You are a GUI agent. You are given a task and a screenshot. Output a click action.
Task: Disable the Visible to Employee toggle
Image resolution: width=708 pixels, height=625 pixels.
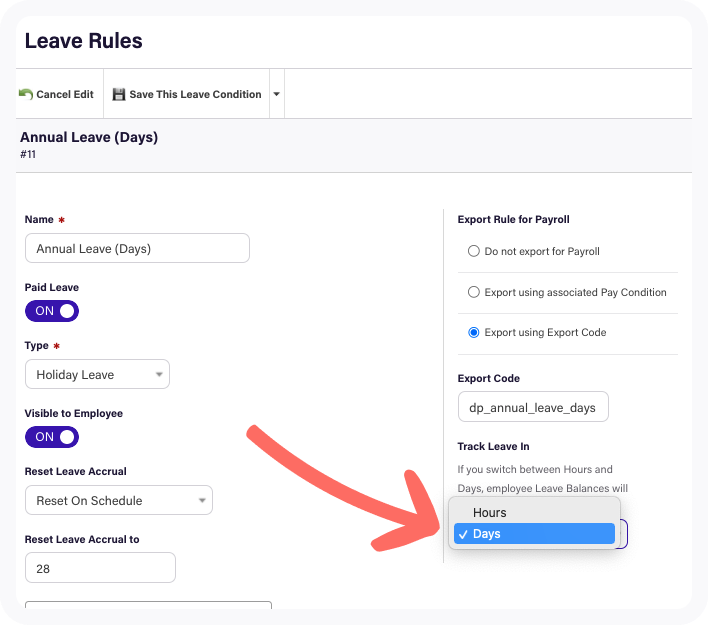pos(52,437)
